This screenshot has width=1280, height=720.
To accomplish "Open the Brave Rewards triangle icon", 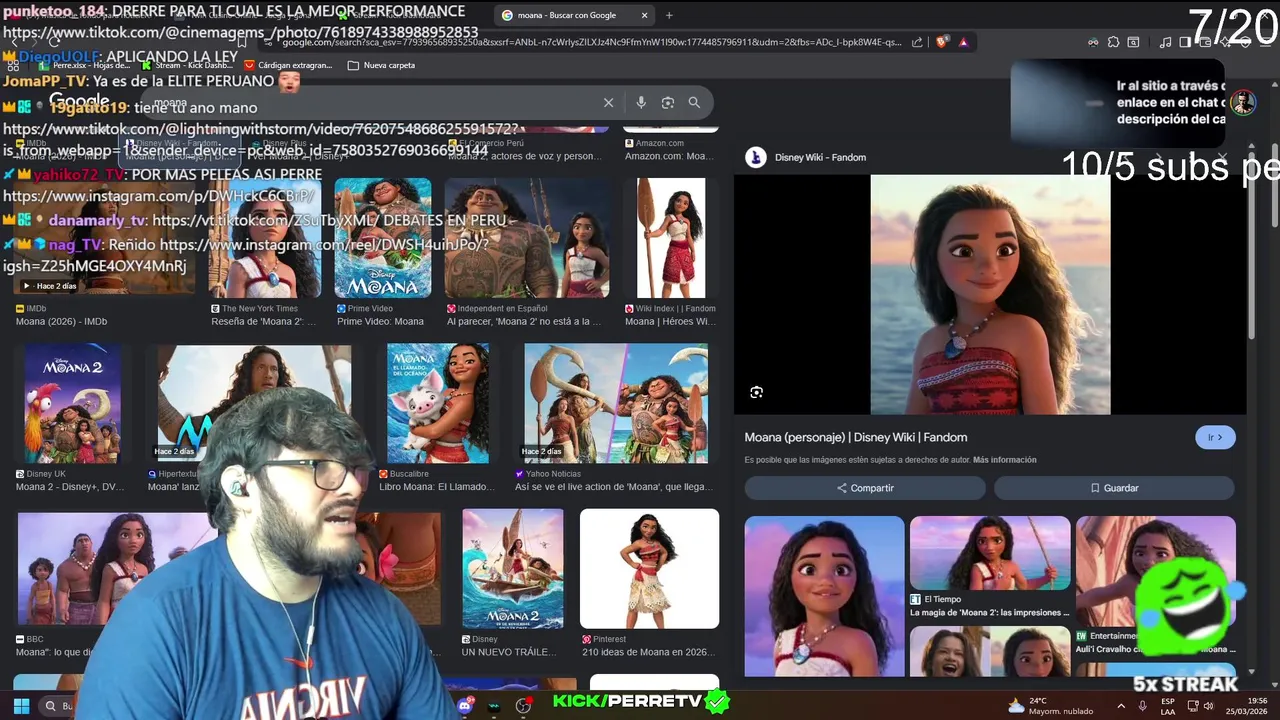I will point(963,42).
